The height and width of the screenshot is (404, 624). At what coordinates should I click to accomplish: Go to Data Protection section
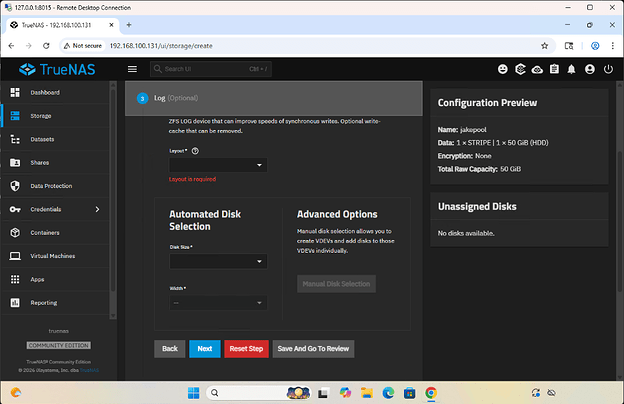point(55,186)
